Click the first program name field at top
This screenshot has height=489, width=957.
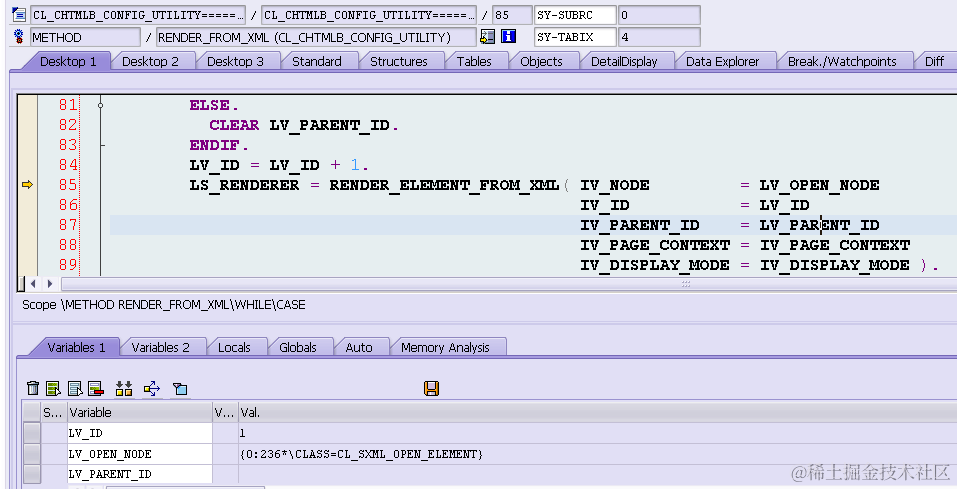pyautogui.click(x=137, y=15)
